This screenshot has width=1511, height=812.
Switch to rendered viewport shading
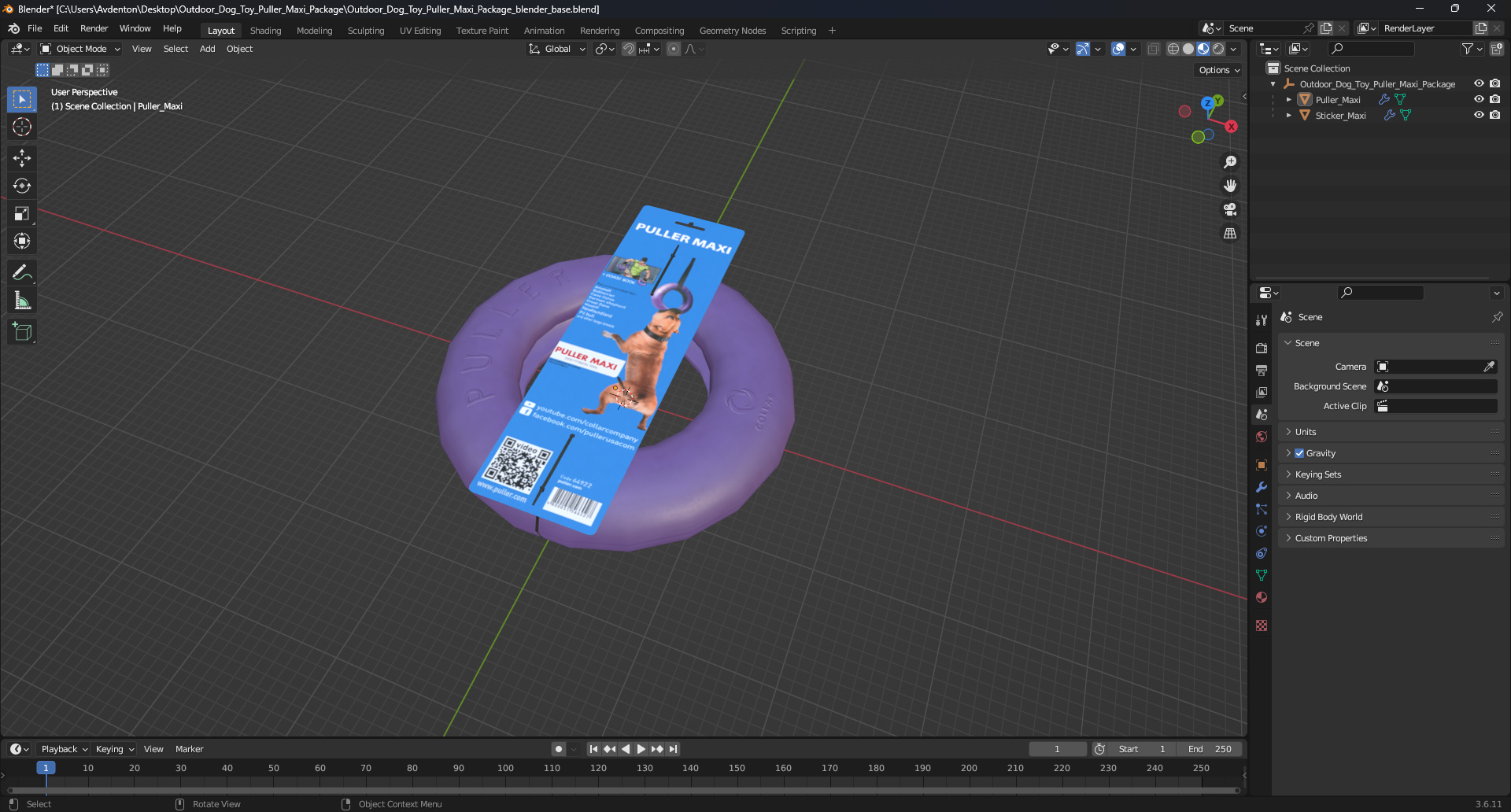click(x=1218, y=49)
